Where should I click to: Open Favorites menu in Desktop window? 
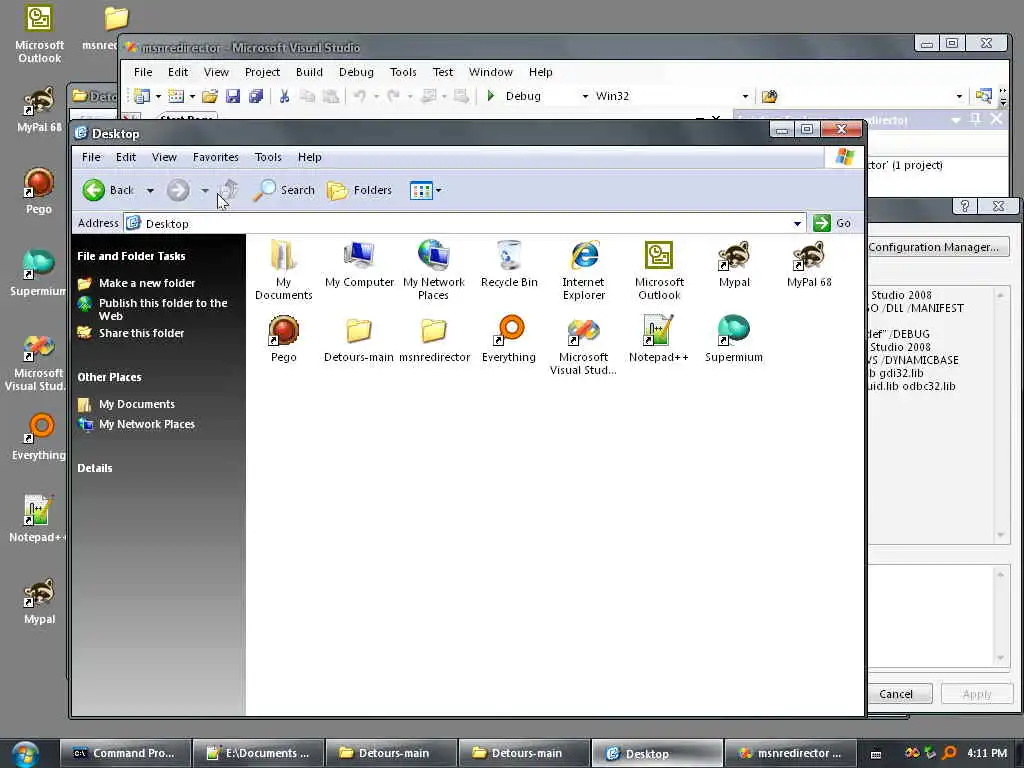coord(216,157)
